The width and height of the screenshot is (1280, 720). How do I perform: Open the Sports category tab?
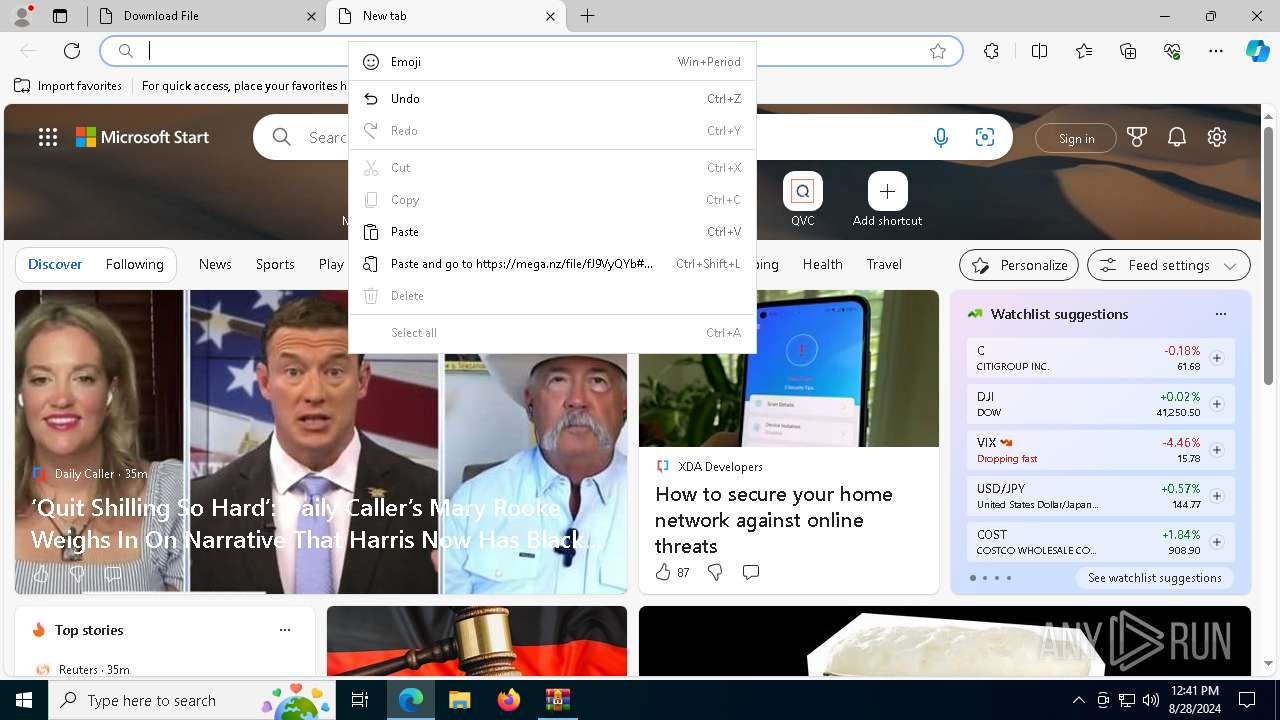click(x=275, y=264)
